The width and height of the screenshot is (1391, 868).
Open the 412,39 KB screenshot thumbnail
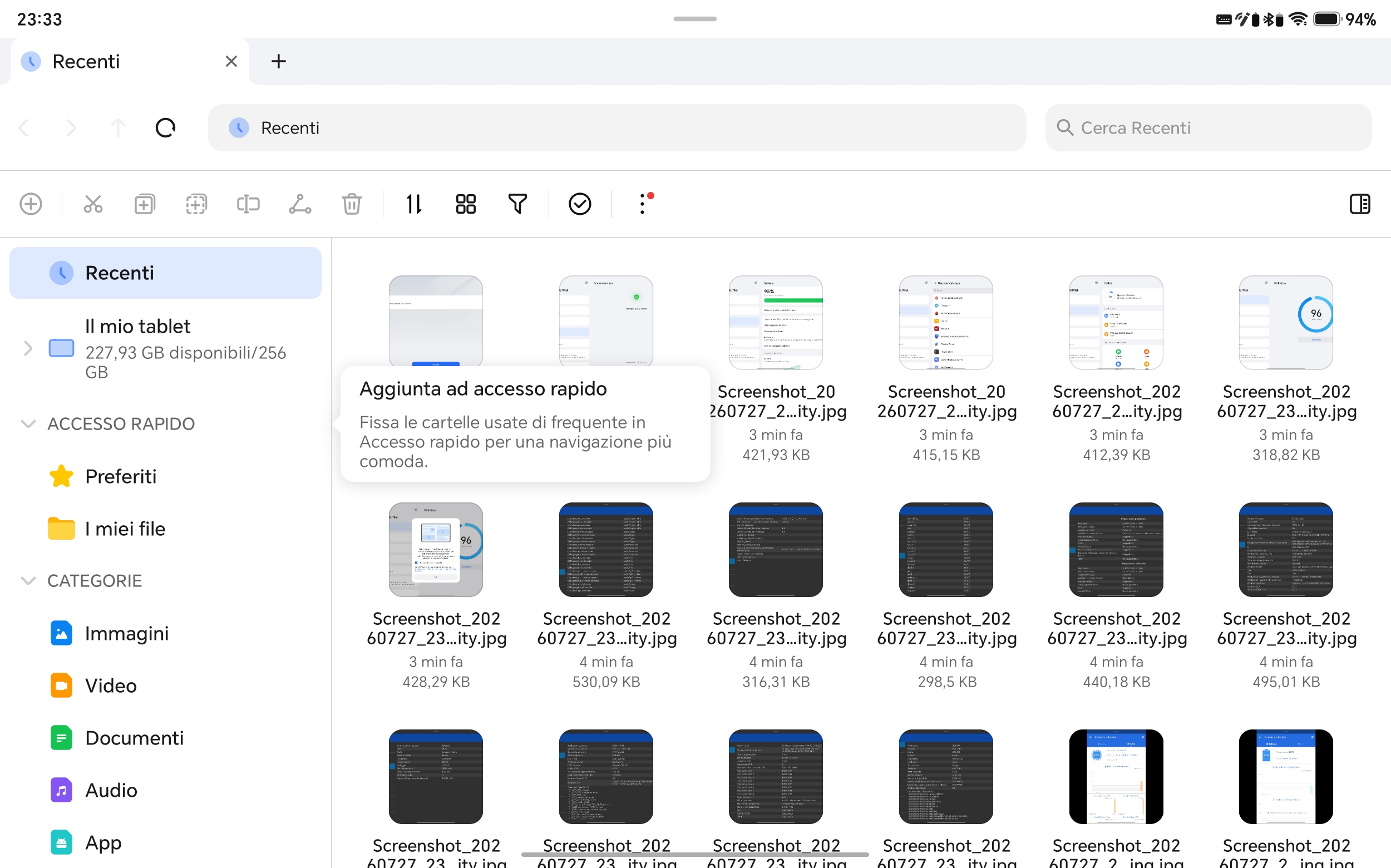point(1116,323)
